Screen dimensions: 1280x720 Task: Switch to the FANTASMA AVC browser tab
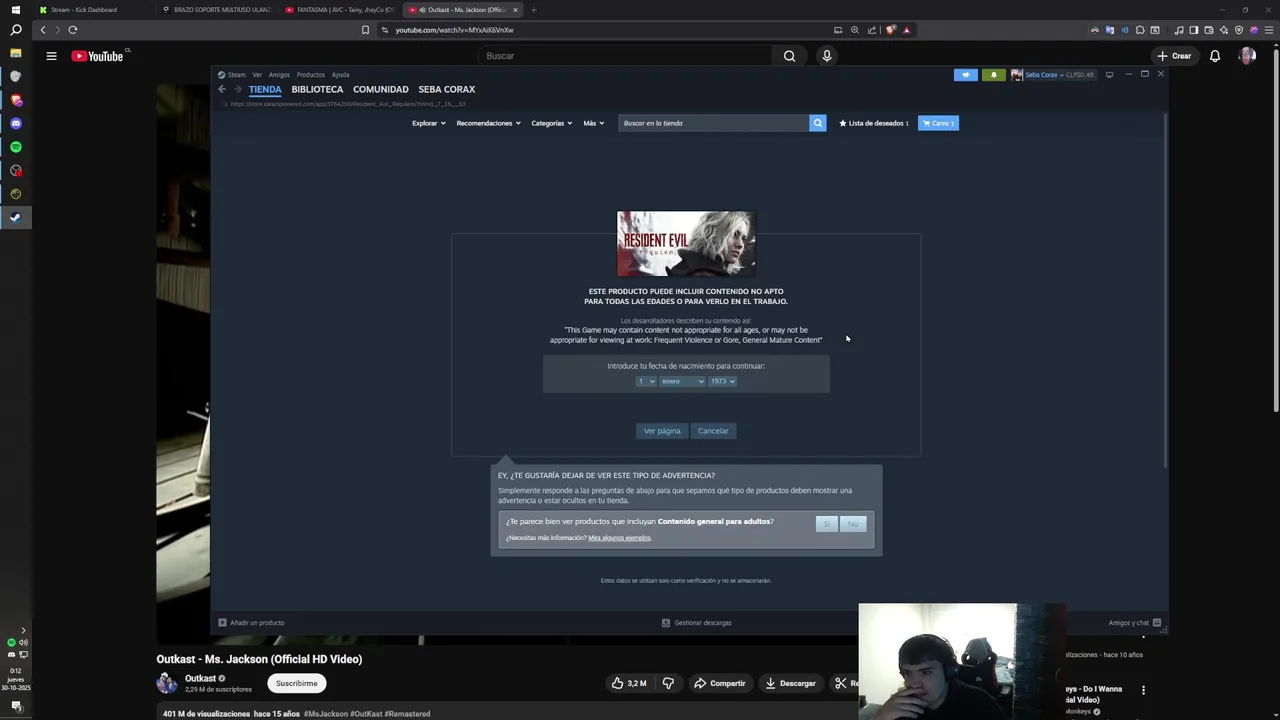340,10
